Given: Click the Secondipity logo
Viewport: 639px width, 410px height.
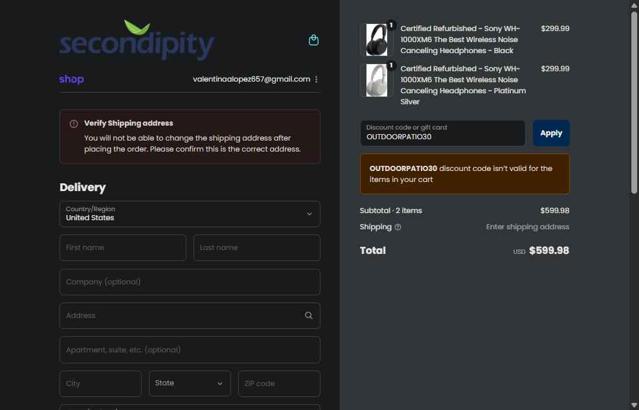Looking at the screenshot, I should [x=137, y=40].
